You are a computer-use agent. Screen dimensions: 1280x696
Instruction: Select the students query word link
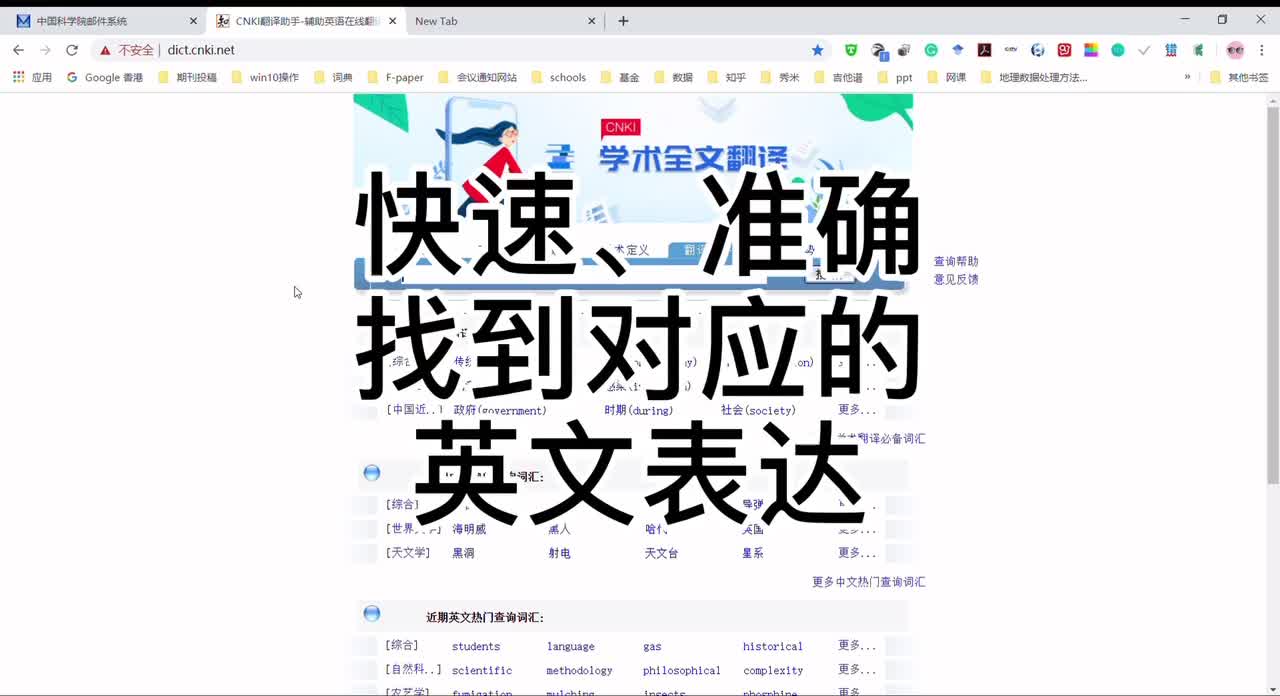475,646
